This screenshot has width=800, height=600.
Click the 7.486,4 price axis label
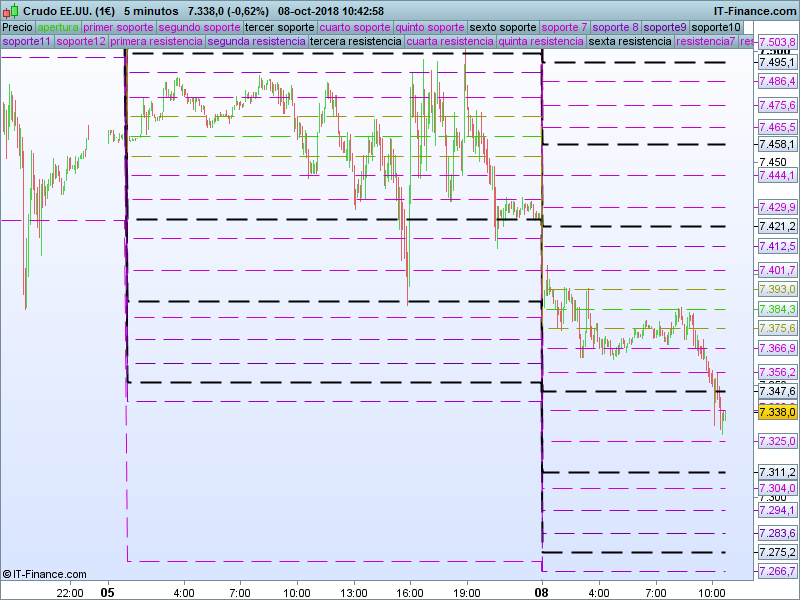tap(777, 81)
